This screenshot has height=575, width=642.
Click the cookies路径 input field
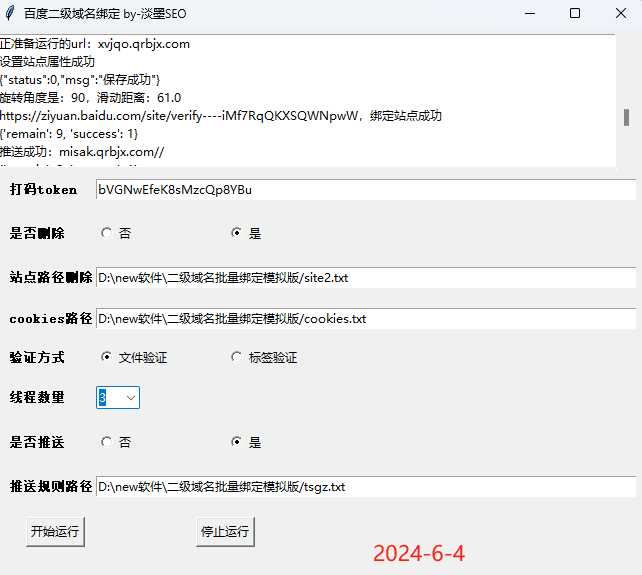pyautogui.click(x=366, y=319)
